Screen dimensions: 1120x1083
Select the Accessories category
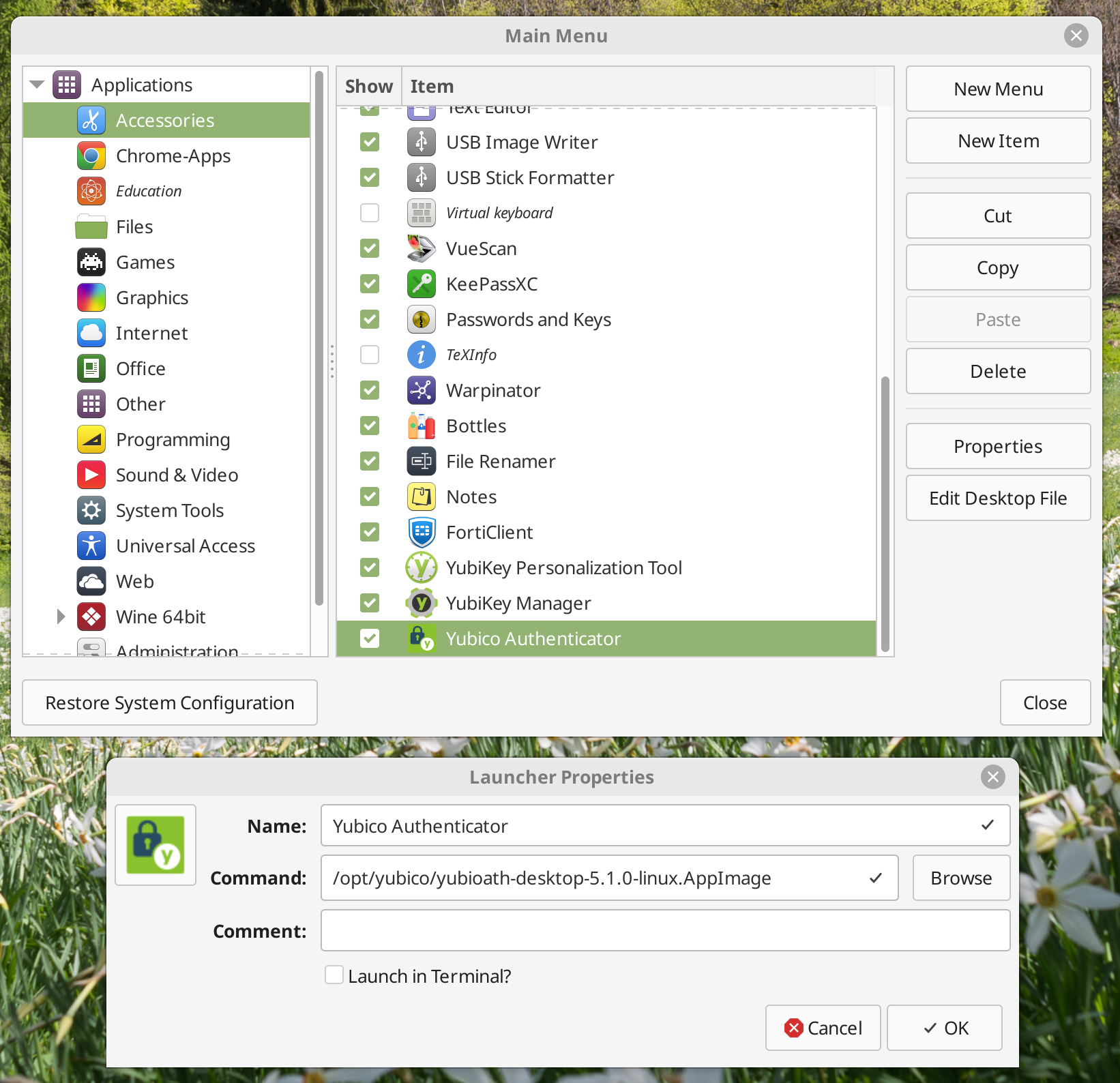165,119
